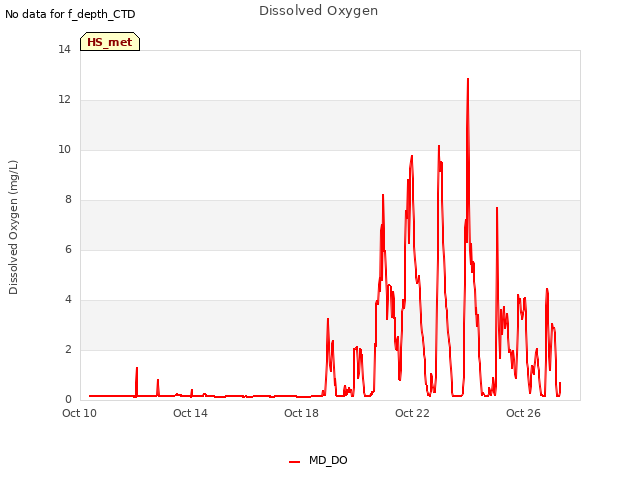Click the Dissolved Oxygen (mg/L) axis label
The image size is (640, 480).
13,227
